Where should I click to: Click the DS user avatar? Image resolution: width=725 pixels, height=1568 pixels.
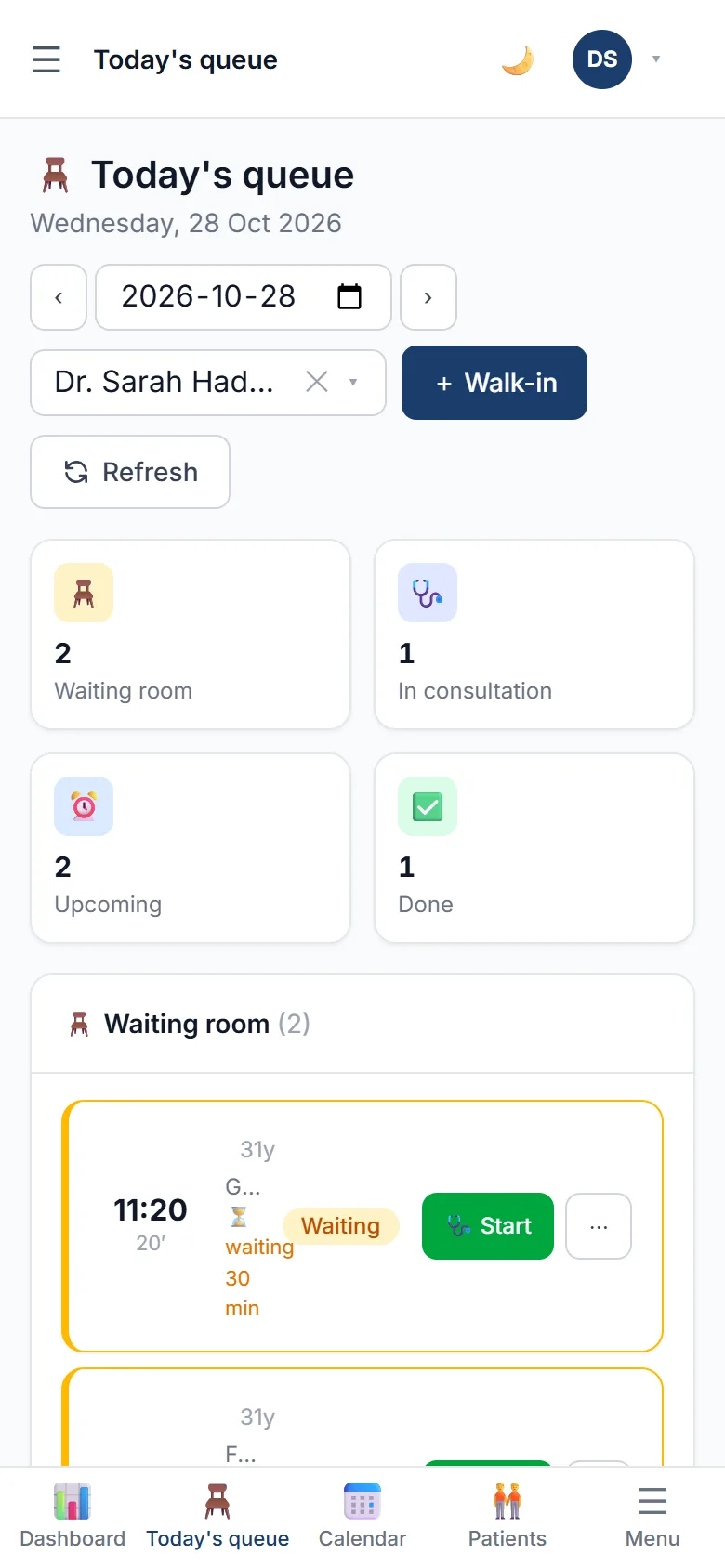point(602,59)
